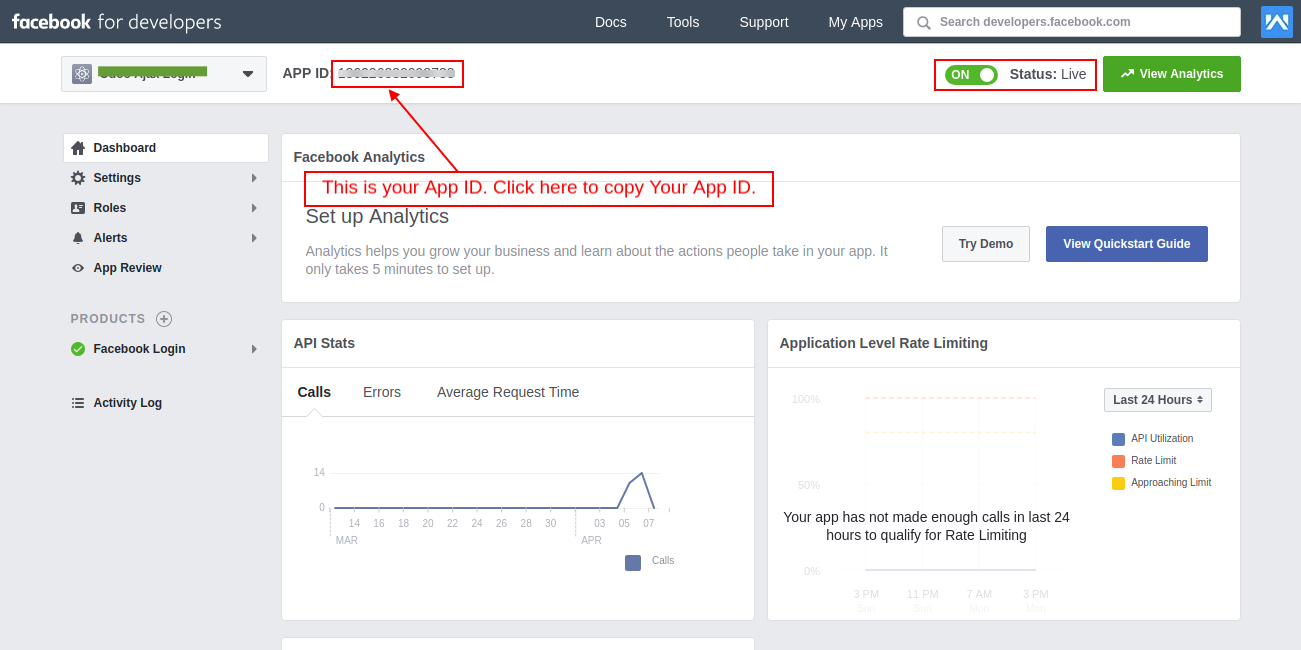
Task: Click the Settings gear icon
Action: tap(78, 178)
